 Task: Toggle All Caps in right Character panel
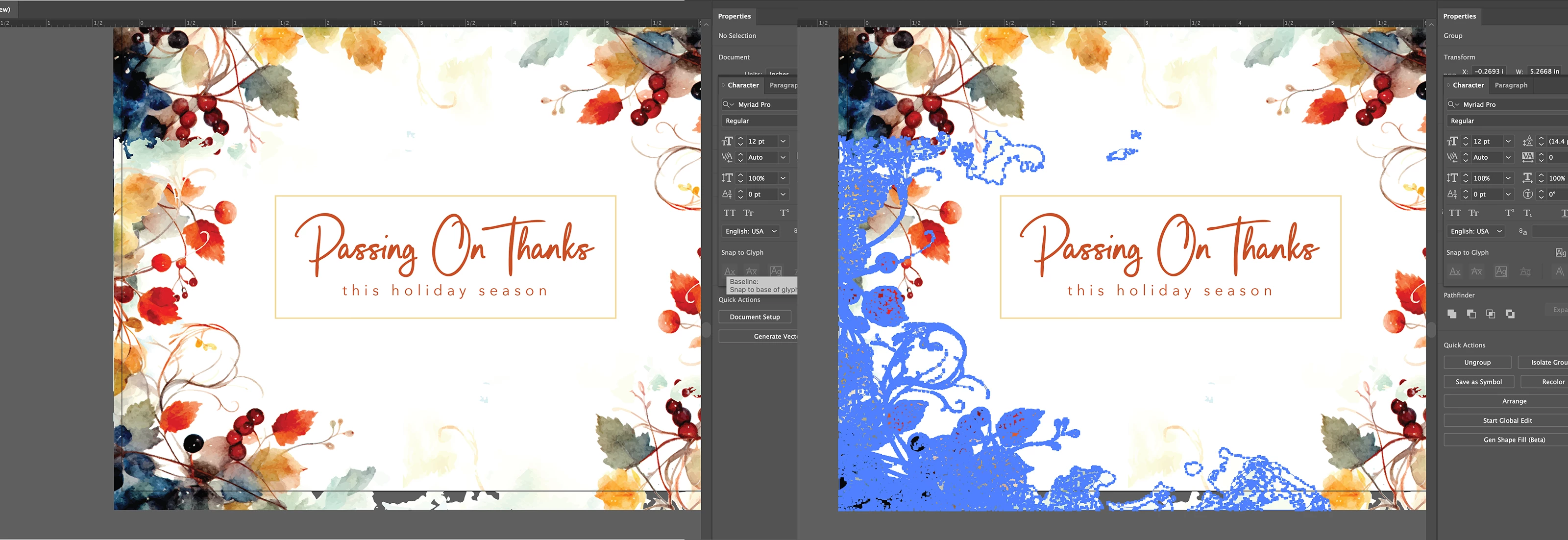[x=1455, y=213]
